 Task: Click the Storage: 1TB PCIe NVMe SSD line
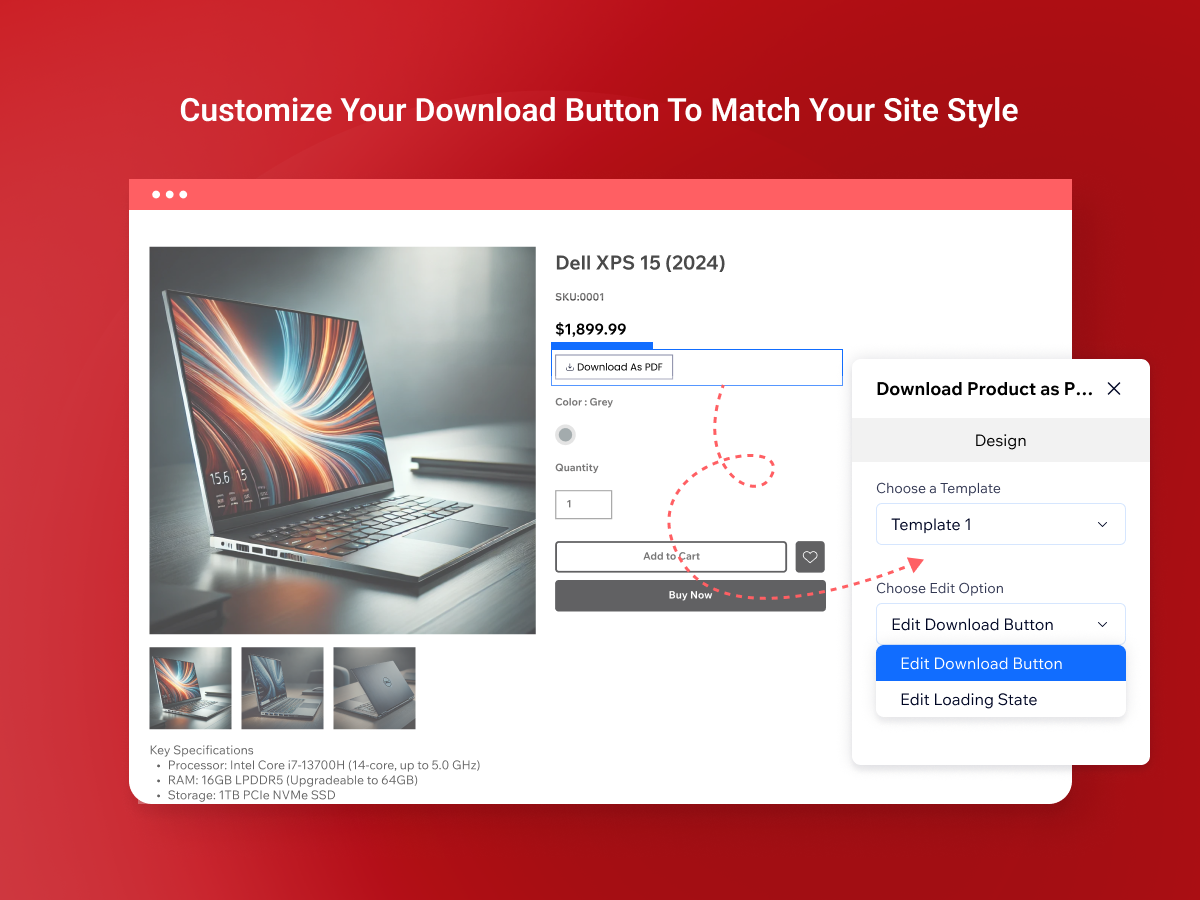coord(252,795)
